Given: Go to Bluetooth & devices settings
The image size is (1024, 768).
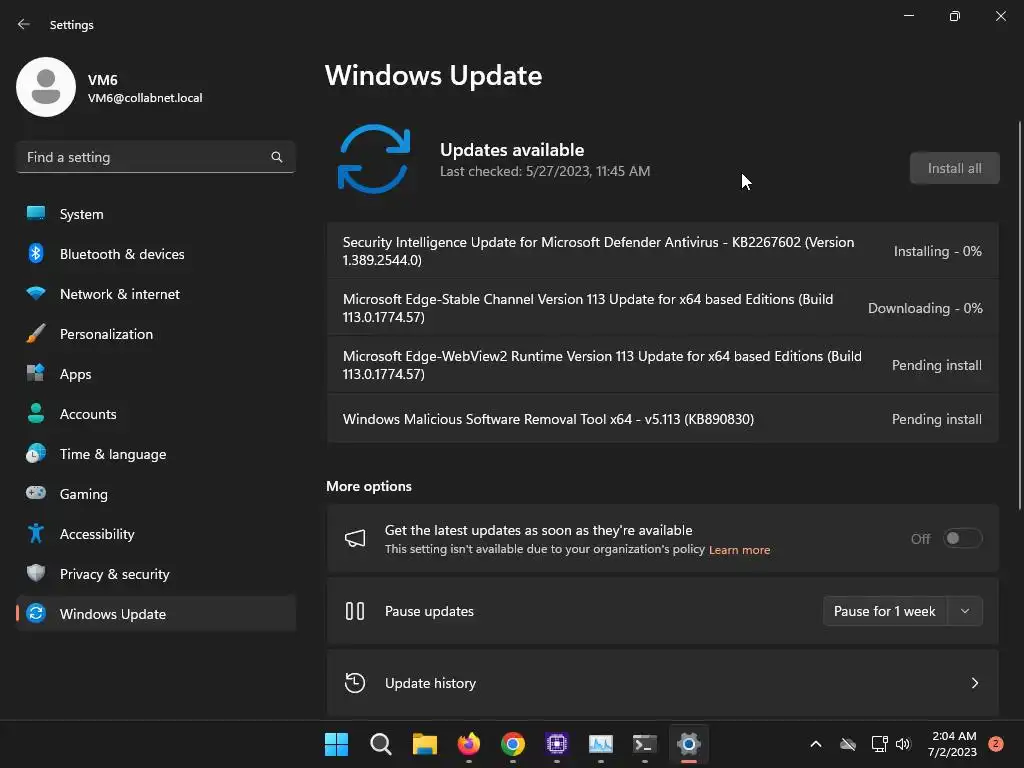Looking at the screenshot, I should (155, 254).
